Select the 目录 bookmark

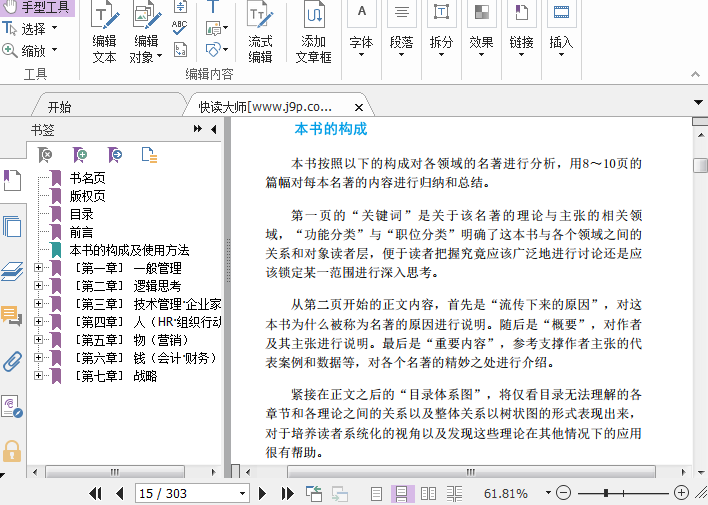pos(81,214)
